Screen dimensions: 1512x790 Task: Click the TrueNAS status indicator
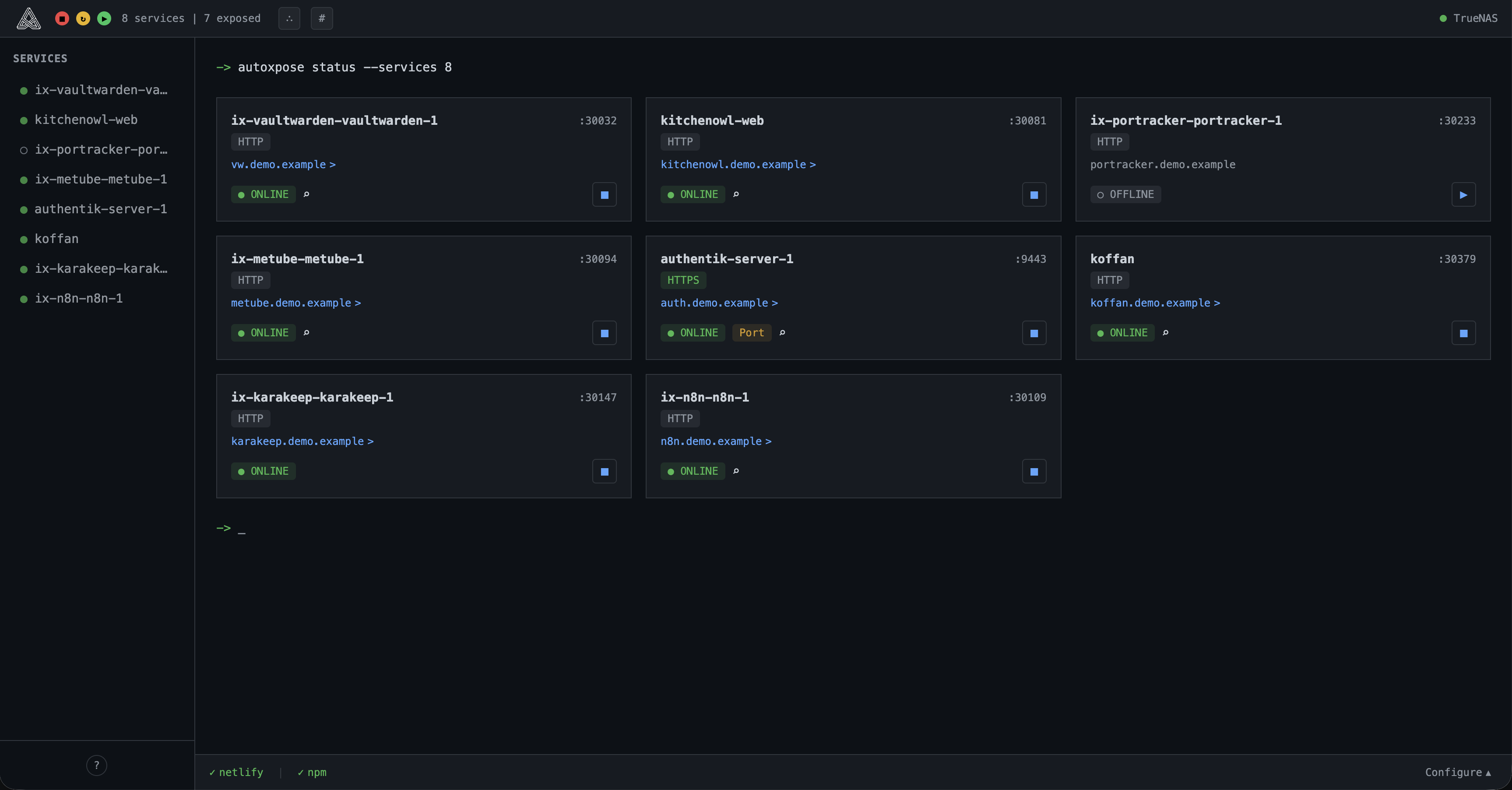click(x=1469, y=18)
